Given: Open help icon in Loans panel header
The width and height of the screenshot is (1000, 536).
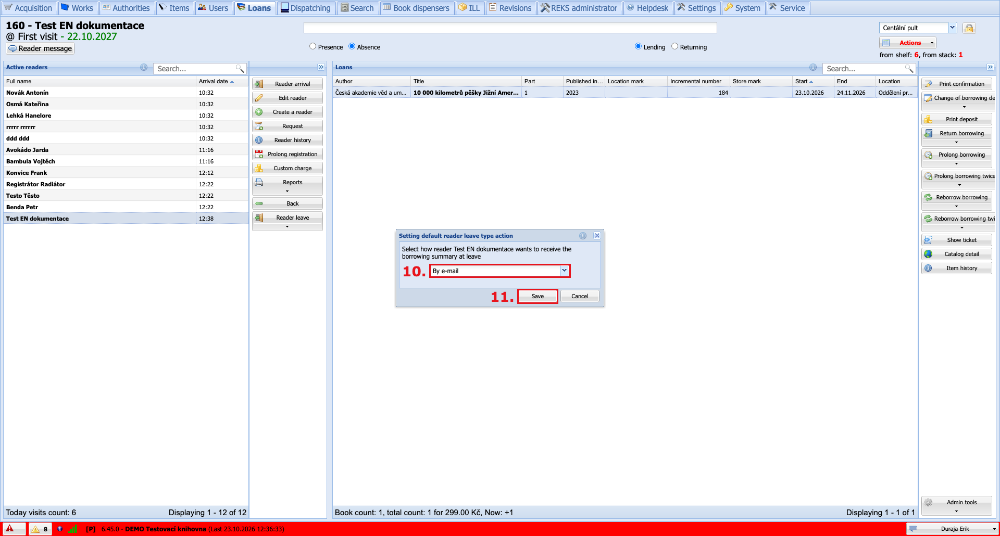Looking at the screenshot, I should click(813, 67).
